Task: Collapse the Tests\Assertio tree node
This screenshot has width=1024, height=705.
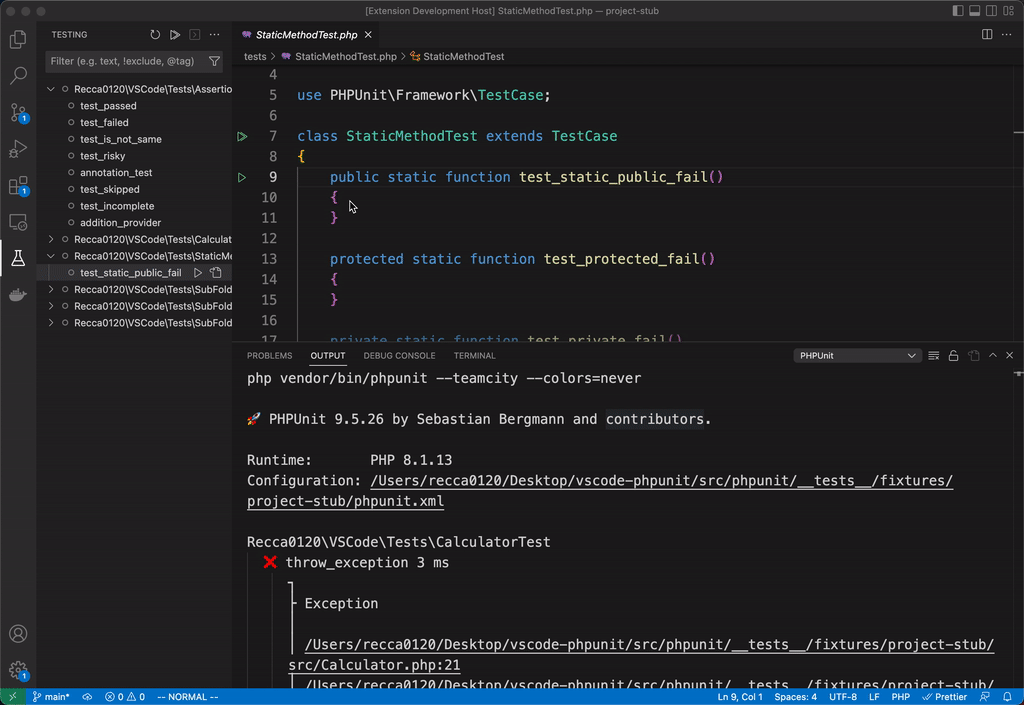Action: click(x=51, y=89)
